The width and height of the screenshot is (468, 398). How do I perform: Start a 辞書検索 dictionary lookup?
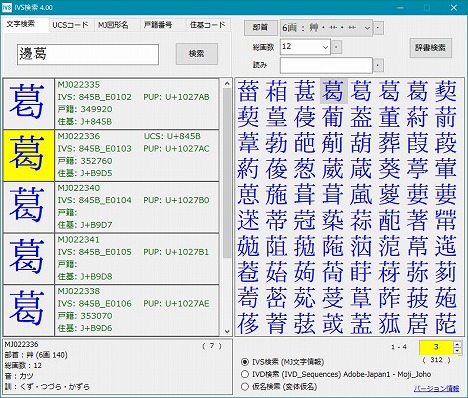coord(430,48)
